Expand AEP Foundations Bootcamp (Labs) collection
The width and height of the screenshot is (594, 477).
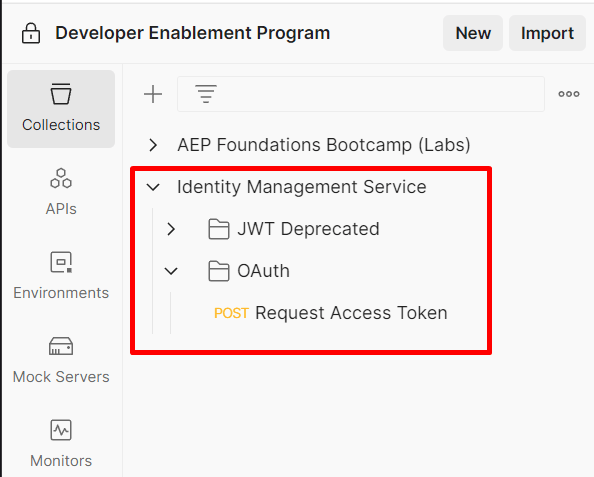tap(153, 145)
